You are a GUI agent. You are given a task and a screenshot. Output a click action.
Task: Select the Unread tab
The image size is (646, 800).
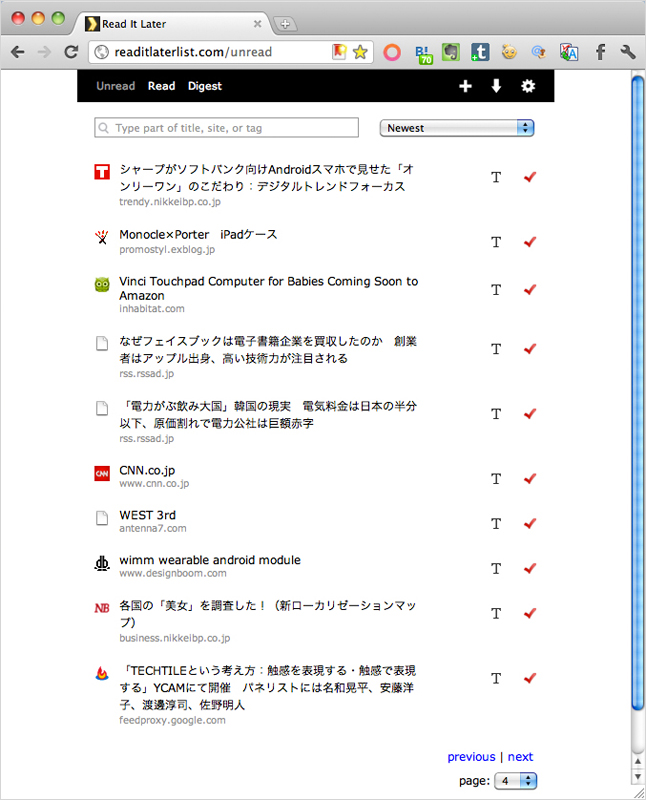coord(115,86)
